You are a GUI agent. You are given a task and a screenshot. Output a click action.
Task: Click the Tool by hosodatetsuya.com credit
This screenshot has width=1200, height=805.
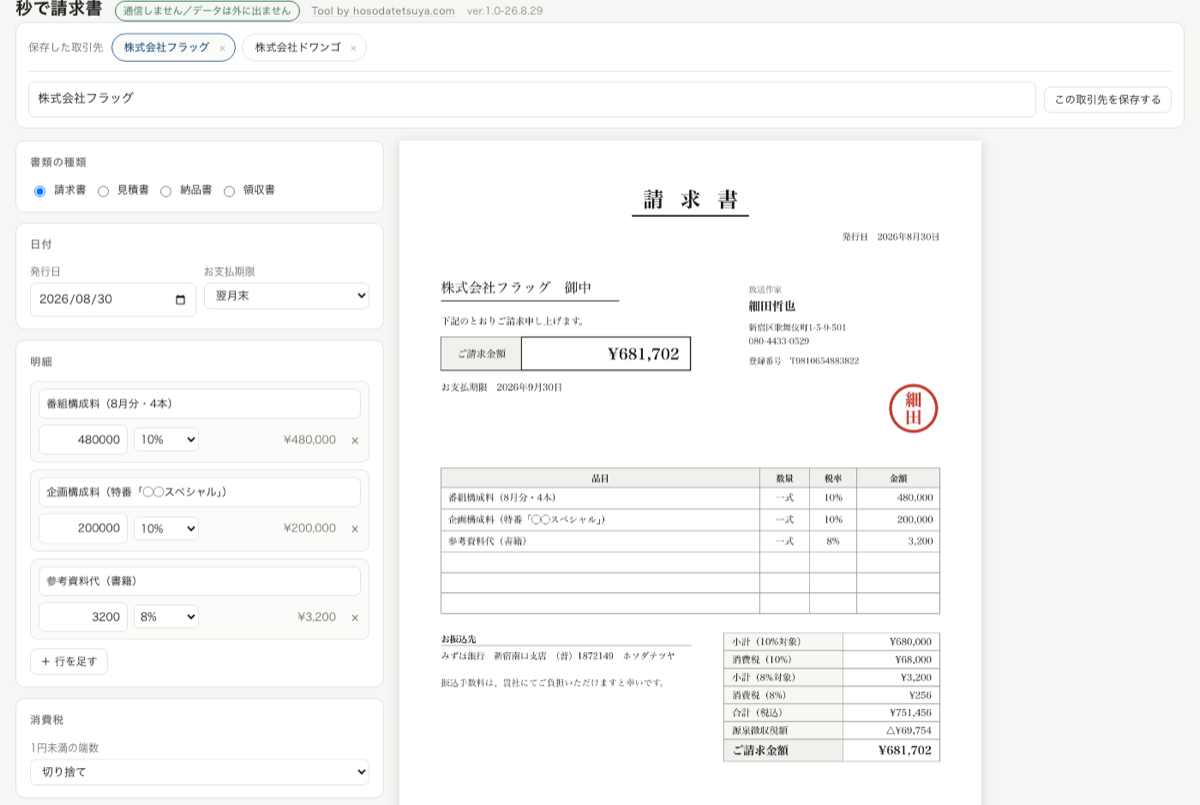click(x=383, y=11)
